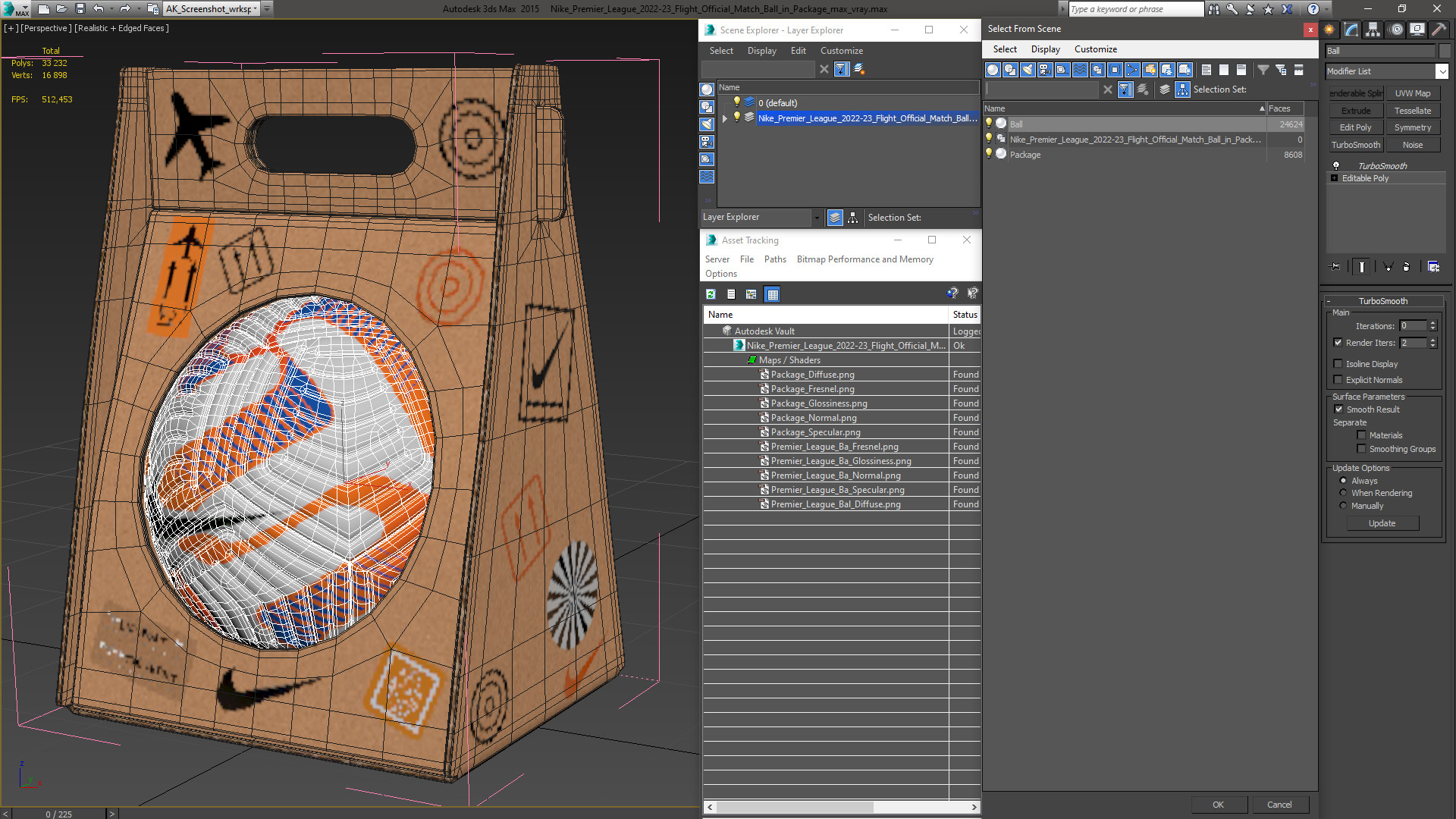Click the Update button in TurboSmooth

1382,523
